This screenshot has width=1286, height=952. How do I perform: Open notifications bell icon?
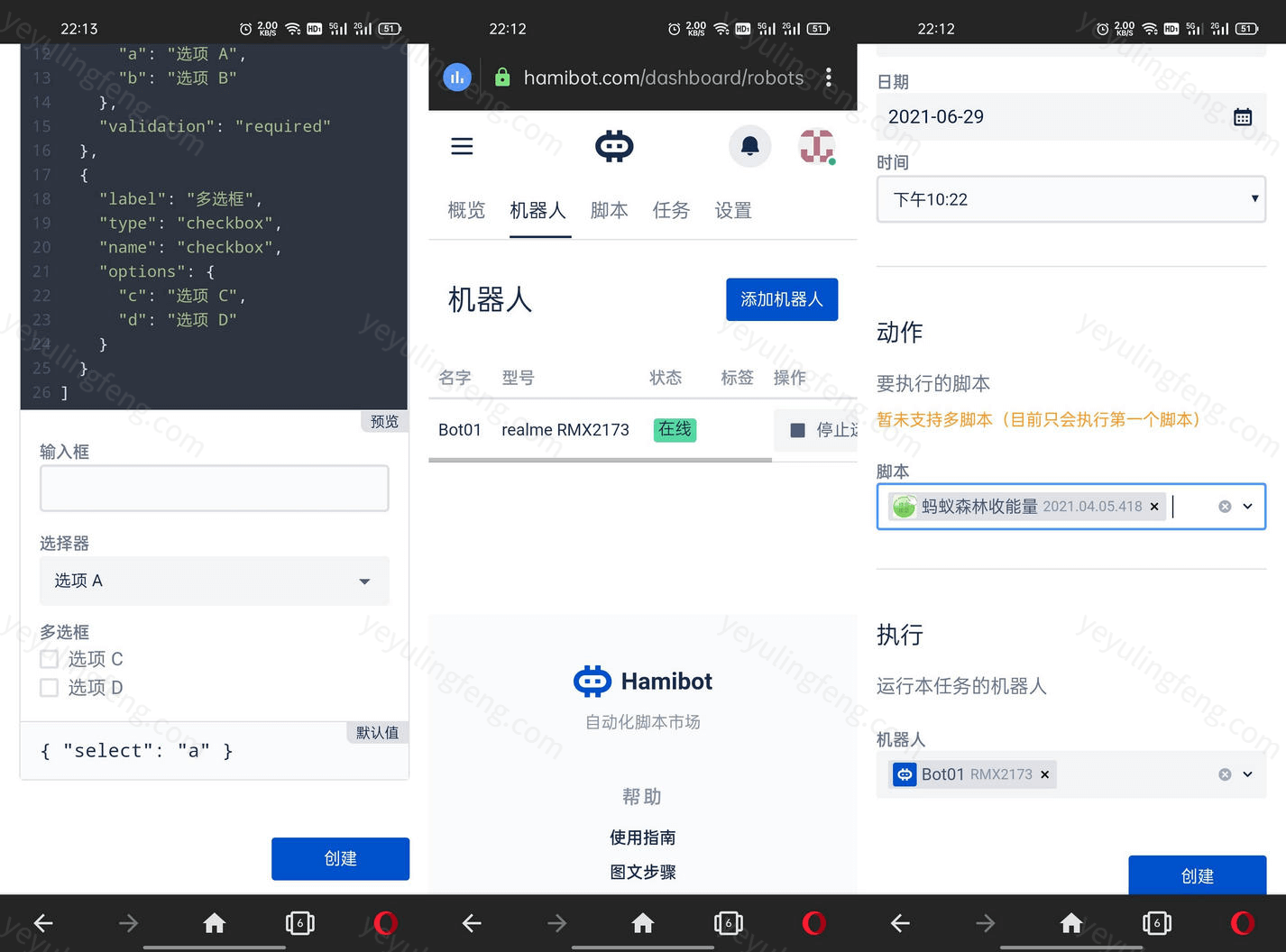pos(749,146)
